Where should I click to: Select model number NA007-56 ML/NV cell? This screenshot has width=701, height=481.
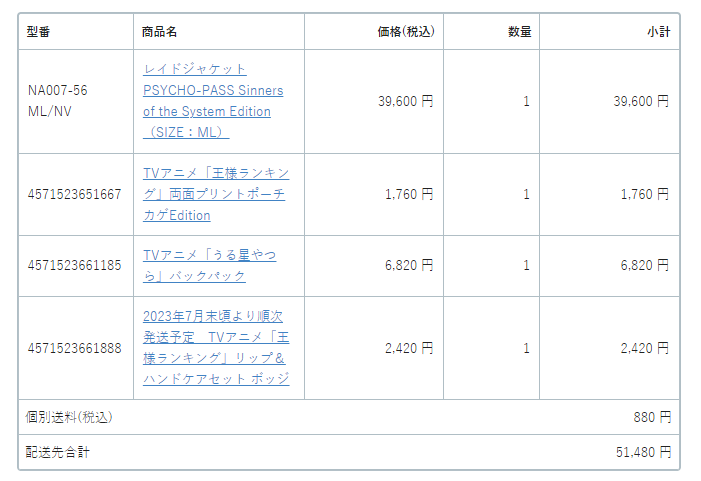pos(58,101)
